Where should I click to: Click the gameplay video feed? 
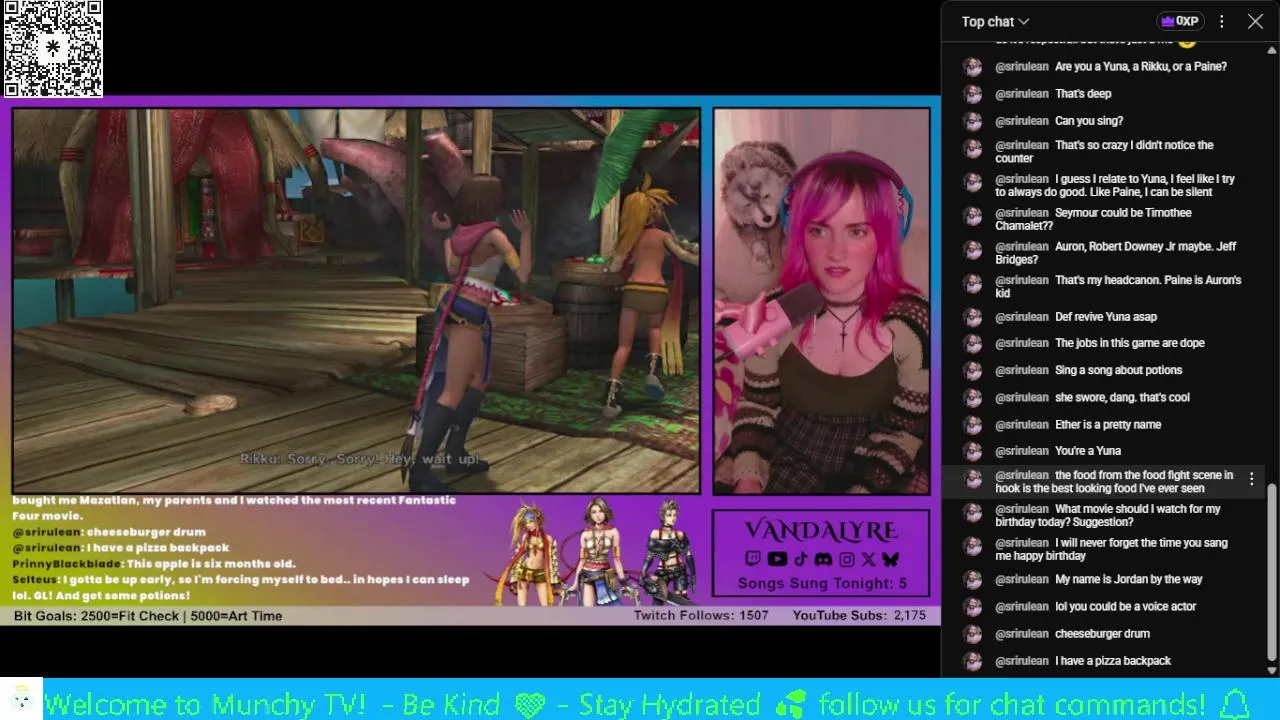tap(357, 300)
